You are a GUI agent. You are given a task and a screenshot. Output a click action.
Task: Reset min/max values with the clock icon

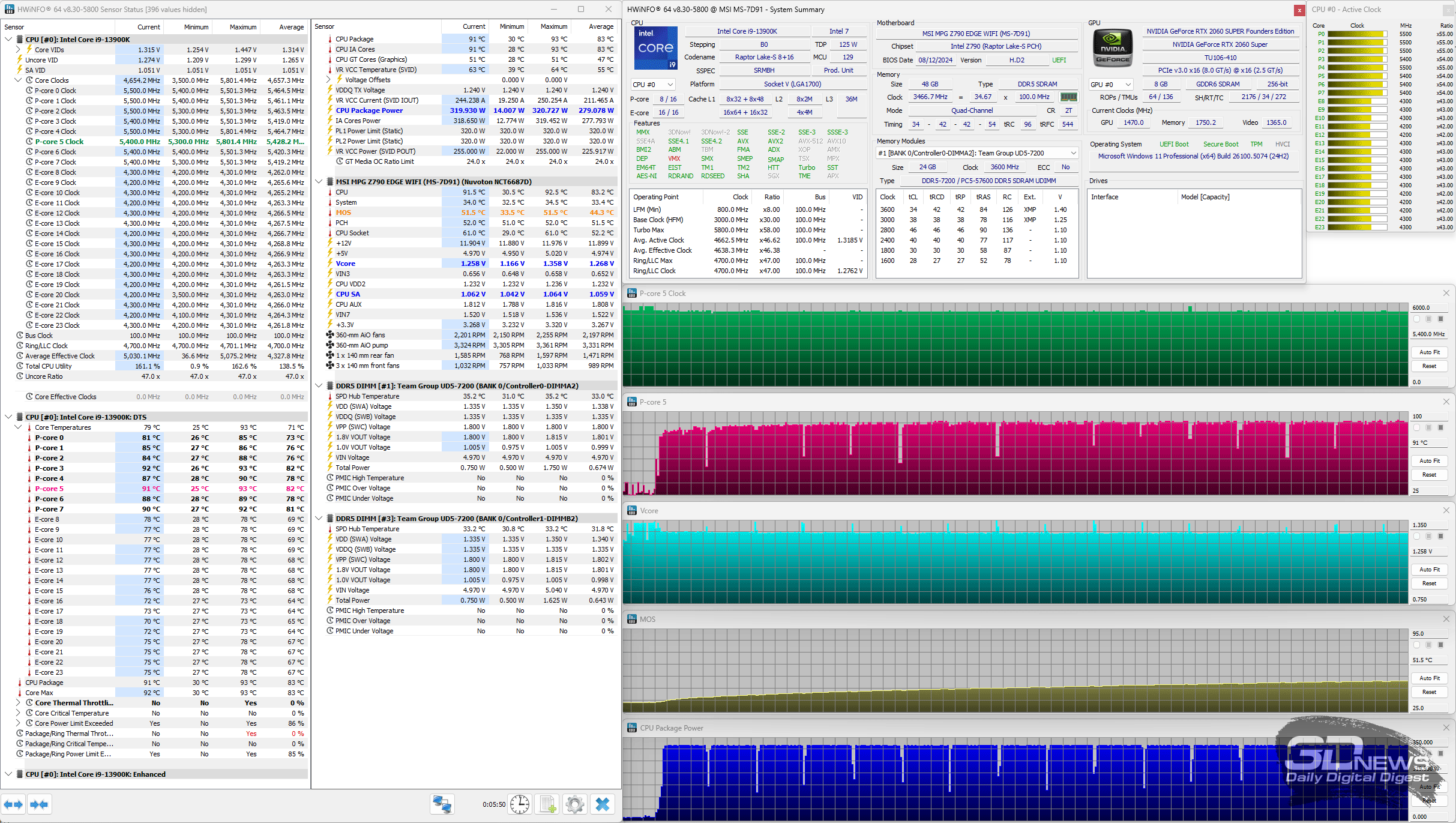tap(520, 804)
